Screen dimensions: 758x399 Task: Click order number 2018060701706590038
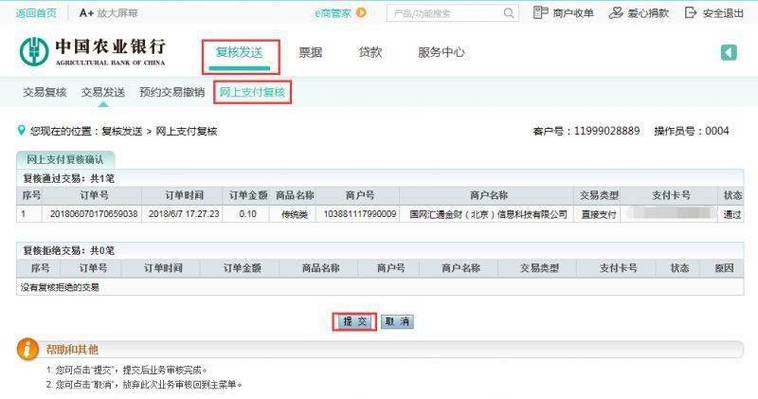coord(94,214)
